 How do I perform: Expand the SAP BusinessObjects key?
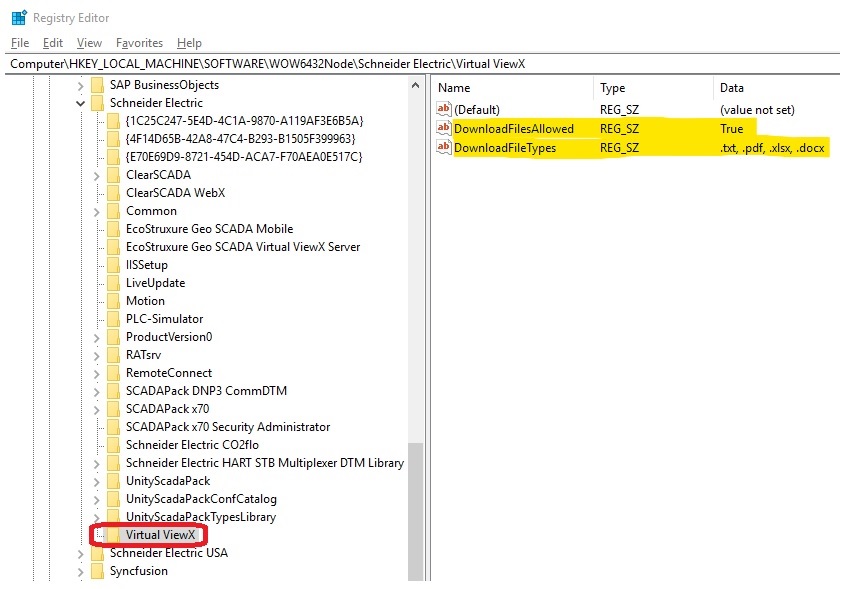click(x=80, y=85)
